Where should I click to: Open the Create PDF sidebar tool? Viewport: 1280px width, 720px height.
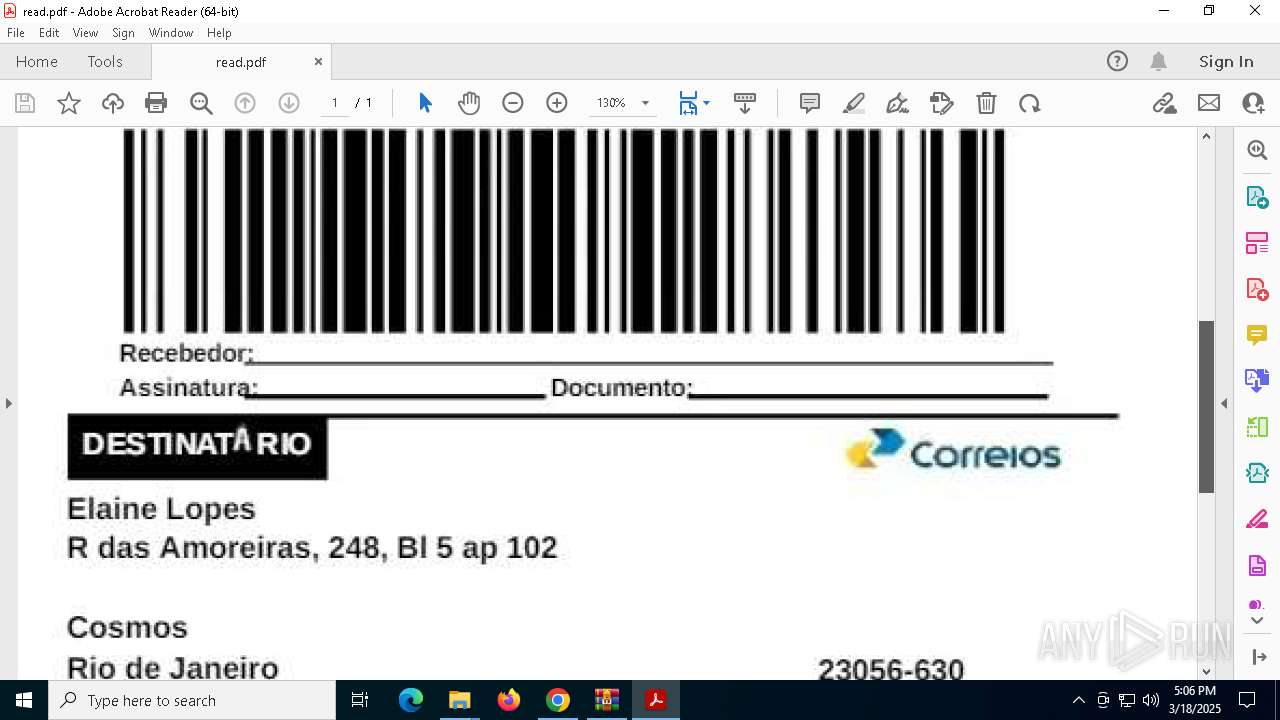[1257, 289]
